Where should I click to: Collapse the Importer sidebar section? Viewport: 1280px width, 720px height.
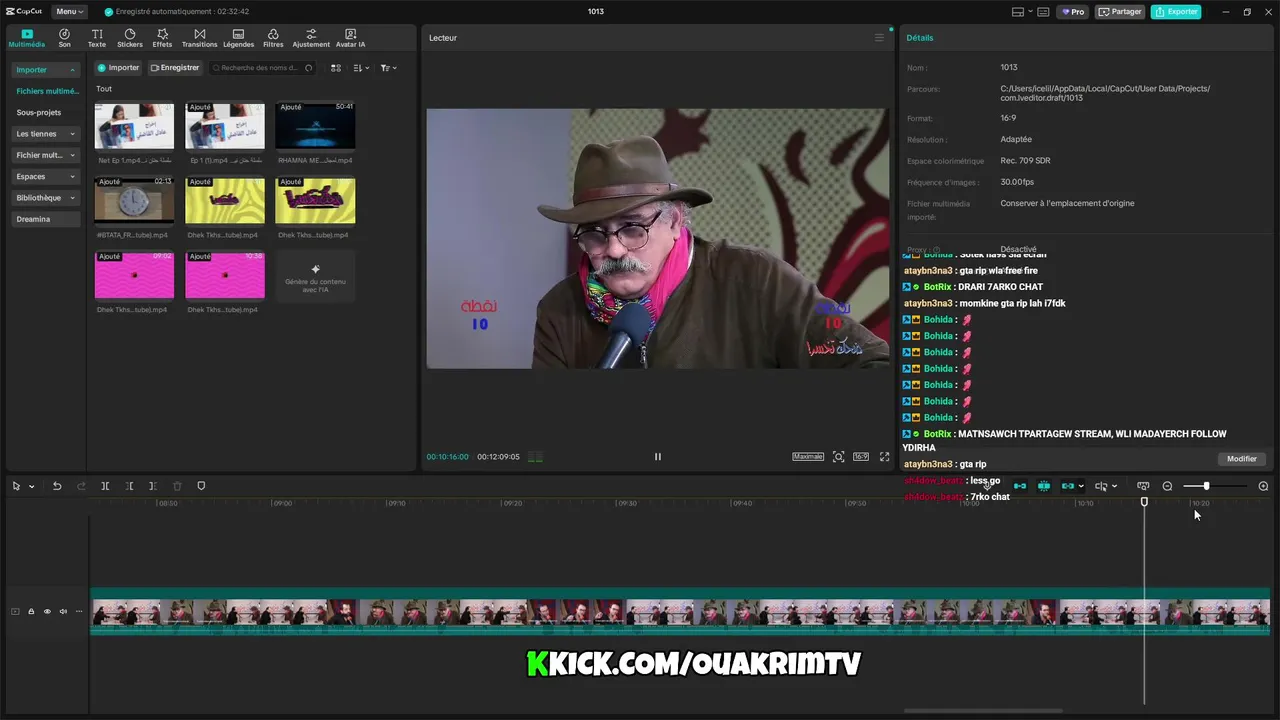46,70
